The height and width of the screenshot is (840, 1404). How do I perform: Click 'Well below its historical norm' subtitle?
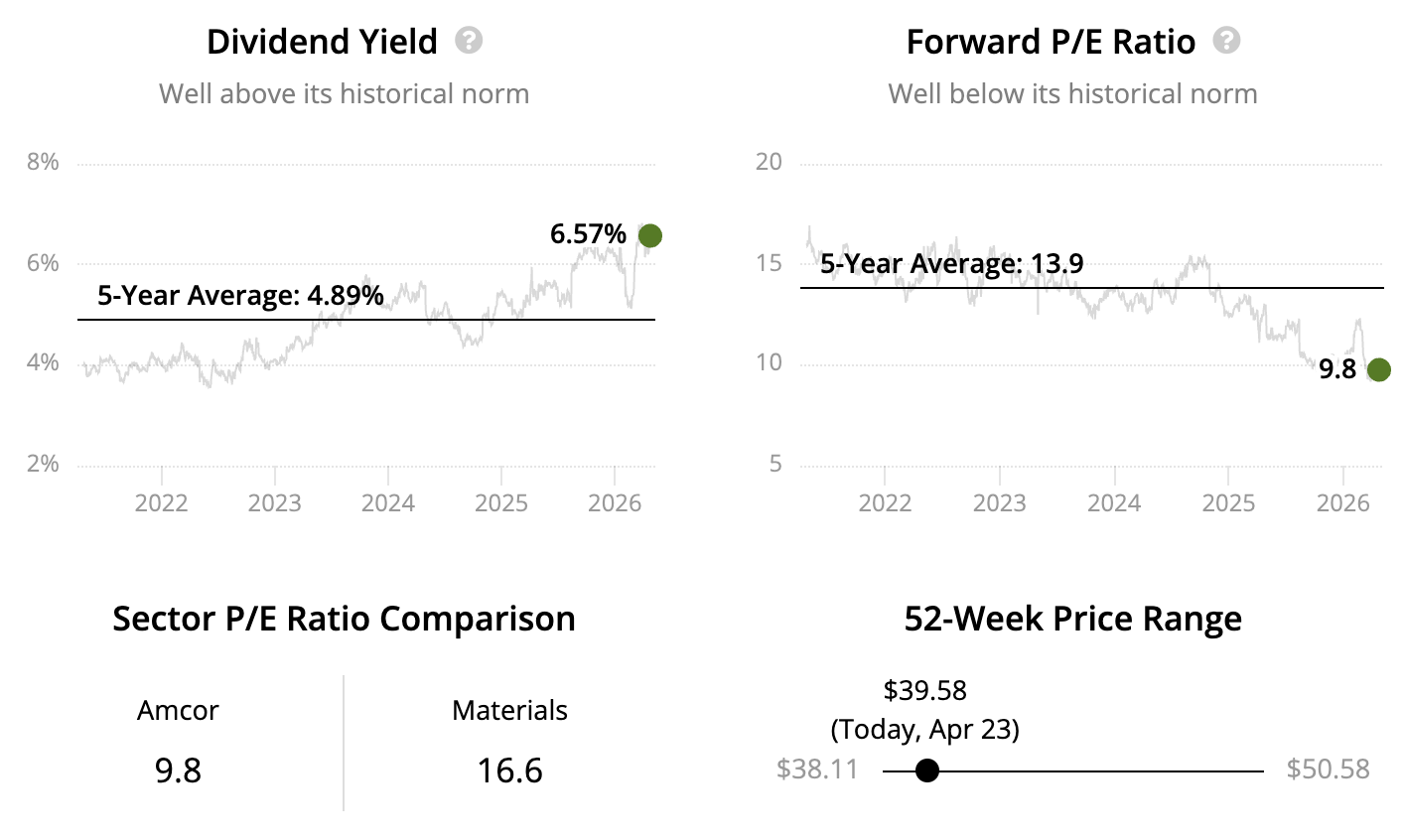pyautogui.click(x=1072, y=93)
